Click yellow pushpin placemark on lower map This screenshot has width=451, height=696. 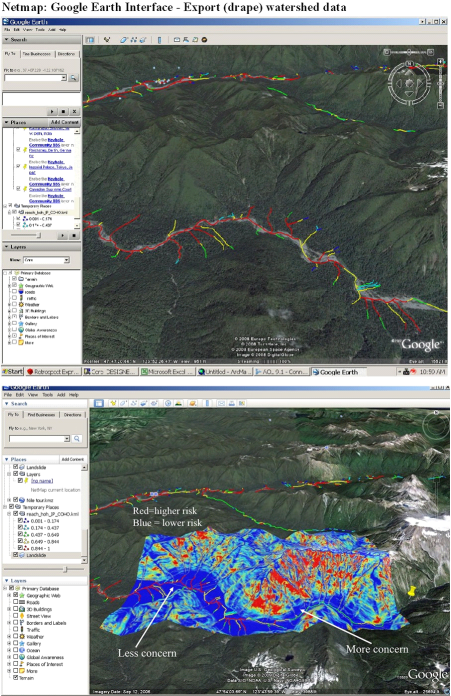point(412,591)
